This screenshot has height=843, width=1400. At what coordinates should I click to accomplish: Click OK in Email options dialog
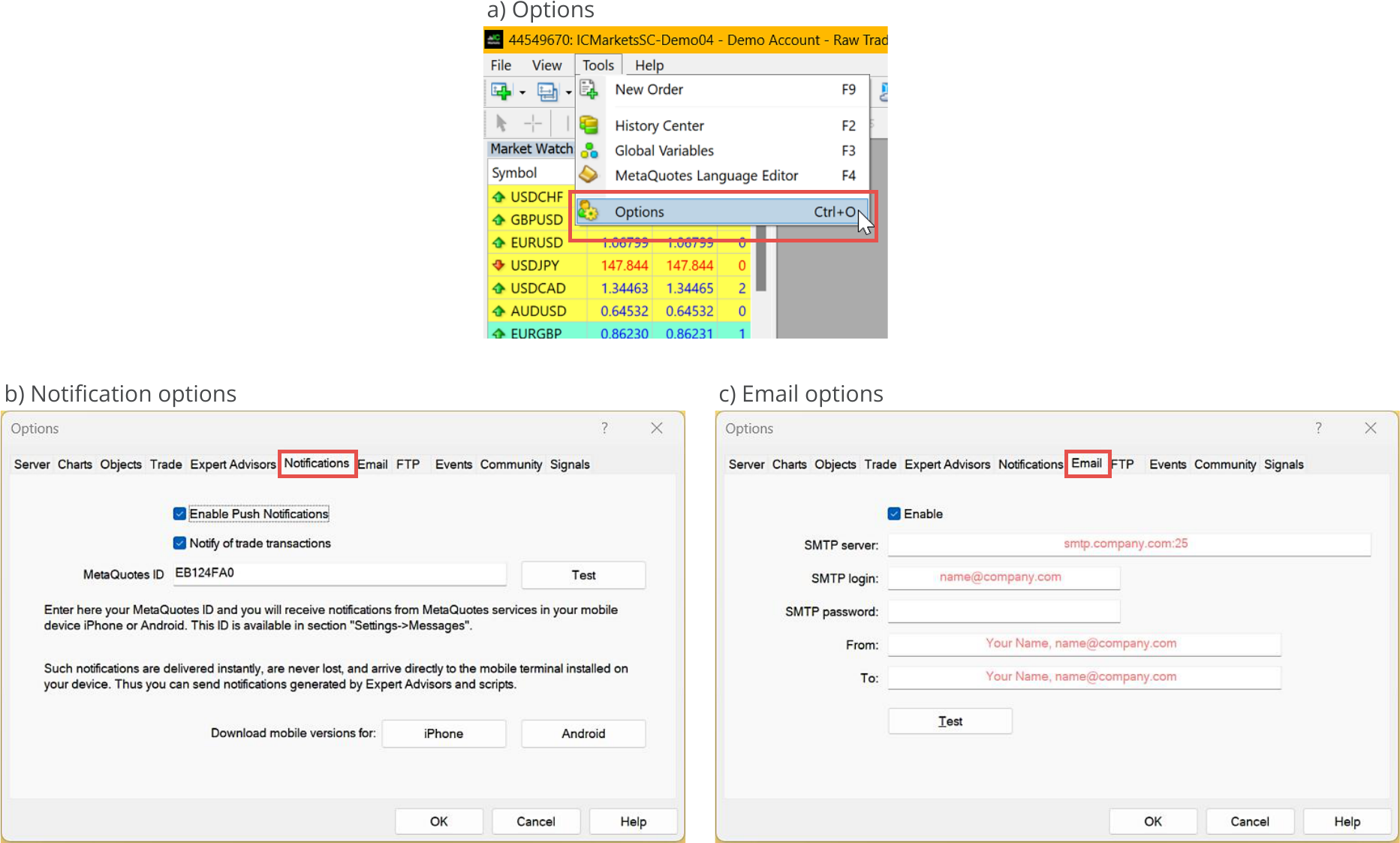click(x=1153, y=821)
